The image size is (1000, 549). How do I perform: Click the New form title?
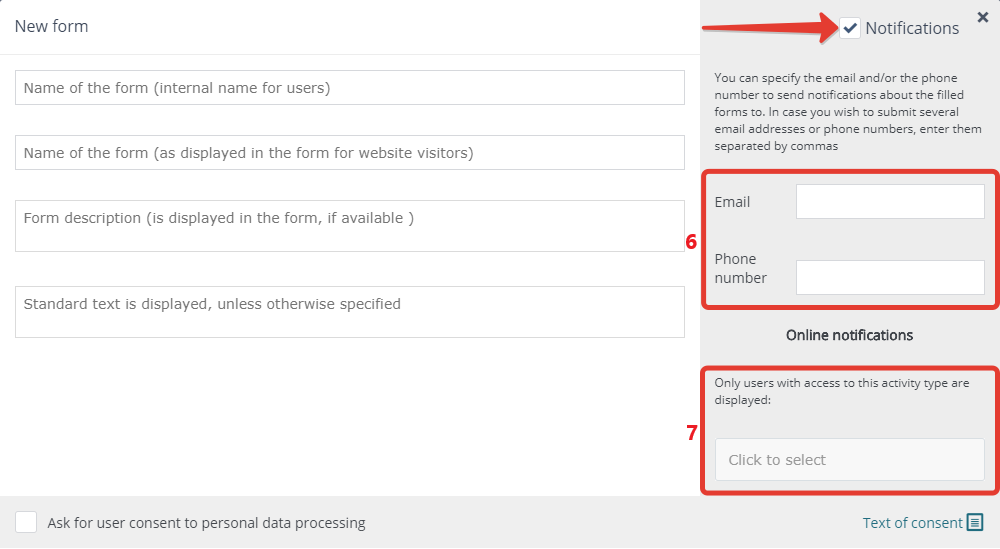tap(52, 26)
